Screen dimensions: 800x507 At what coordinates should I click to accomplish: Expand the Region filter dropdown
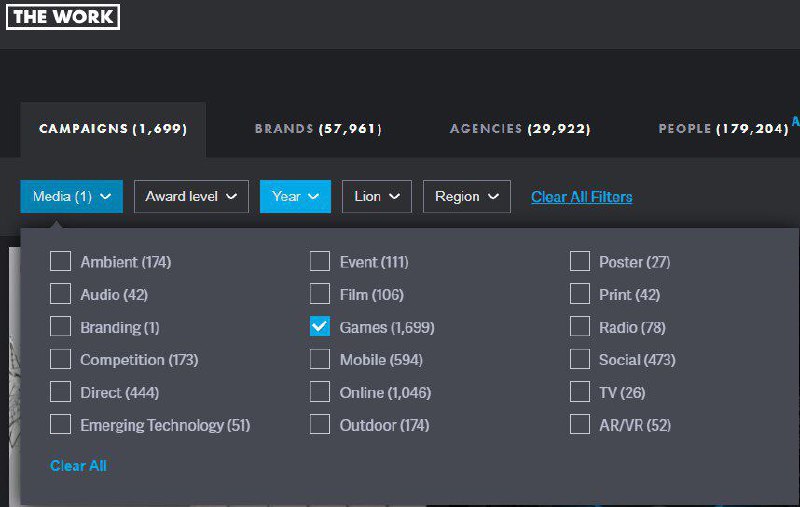(x=467, y=196)
